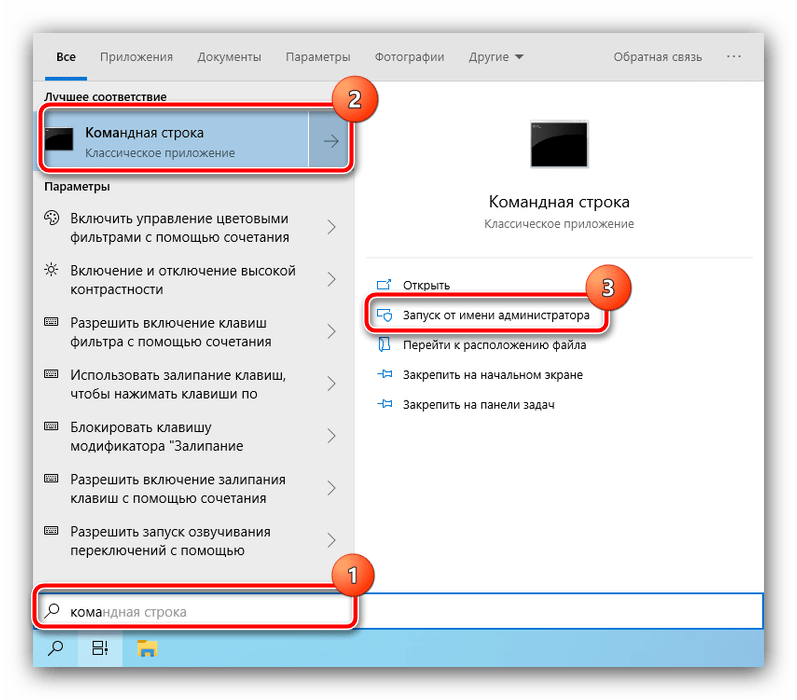Click the color palette icon for цветовыми фильтрами
797x700 pixels.
point(51,218)
